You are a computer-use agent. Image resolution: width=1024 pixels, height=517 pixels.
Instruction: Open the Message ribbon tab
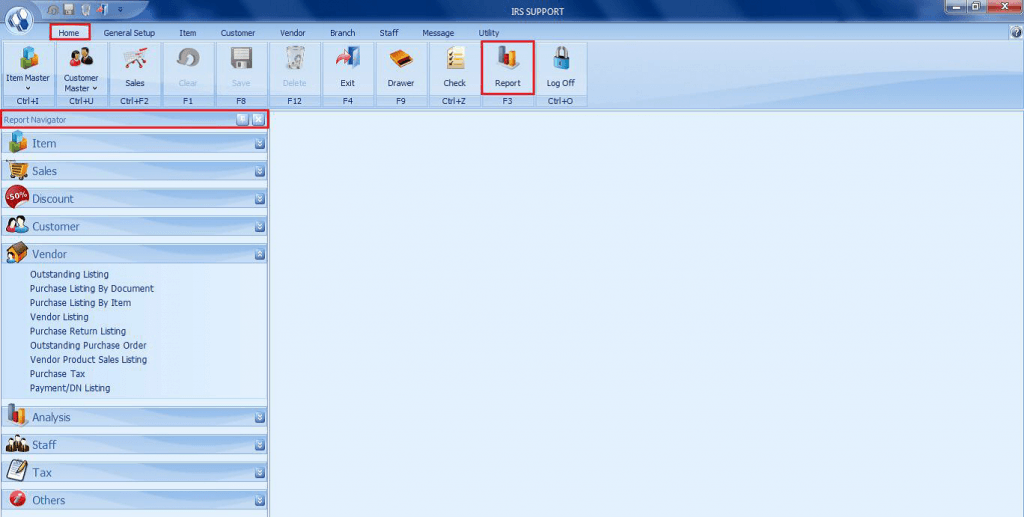pyautogui.click(x=438, y=33)
